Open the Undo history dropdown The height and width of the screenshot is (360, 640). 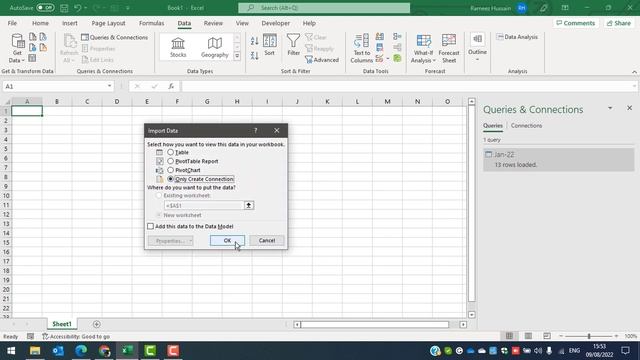[x=86, y=8]
